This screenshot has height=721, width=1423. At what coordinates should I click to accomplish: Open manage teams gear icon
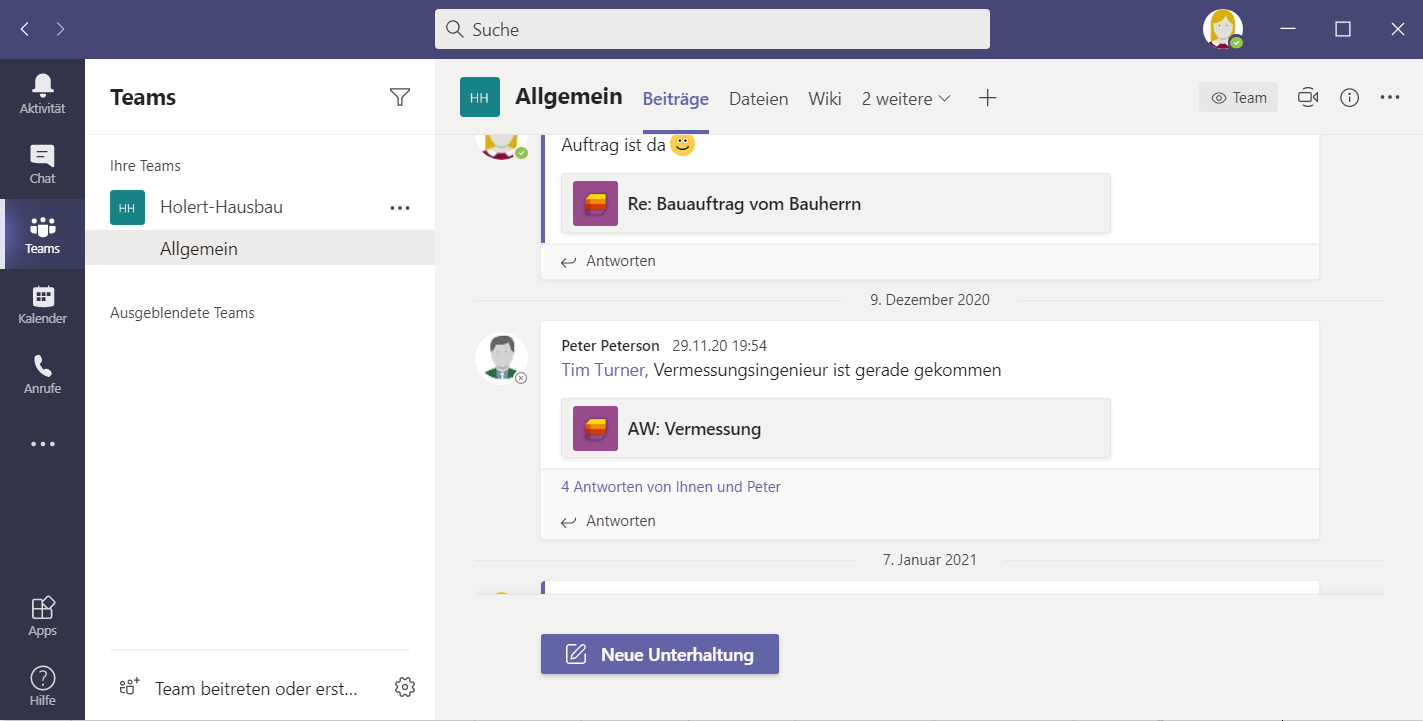coord(405,687)
